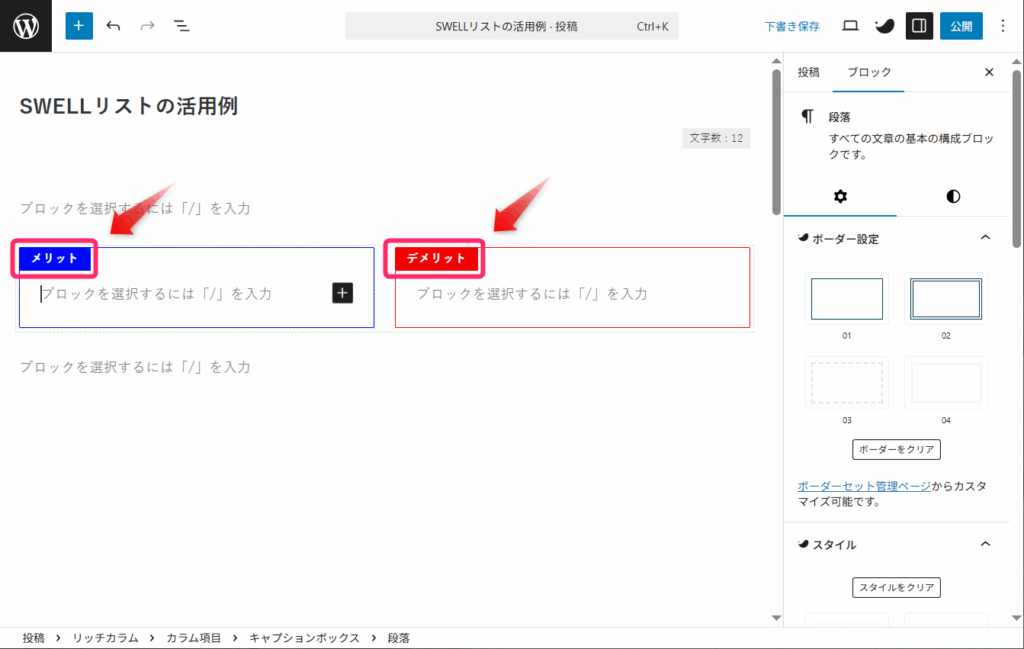Choose border style 04

(x=946, y=383)
